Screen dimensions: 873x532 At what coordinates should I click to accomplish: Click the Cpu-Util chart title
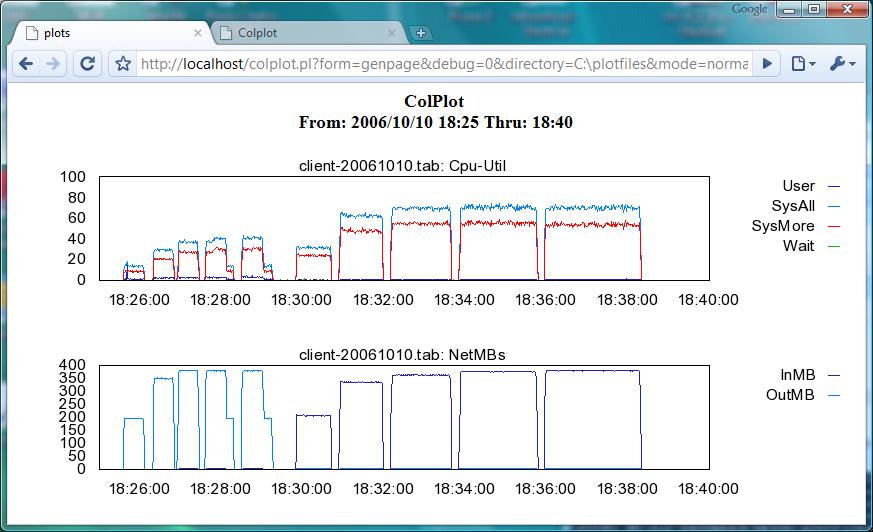pyautogui.click(x=402, y=166)
